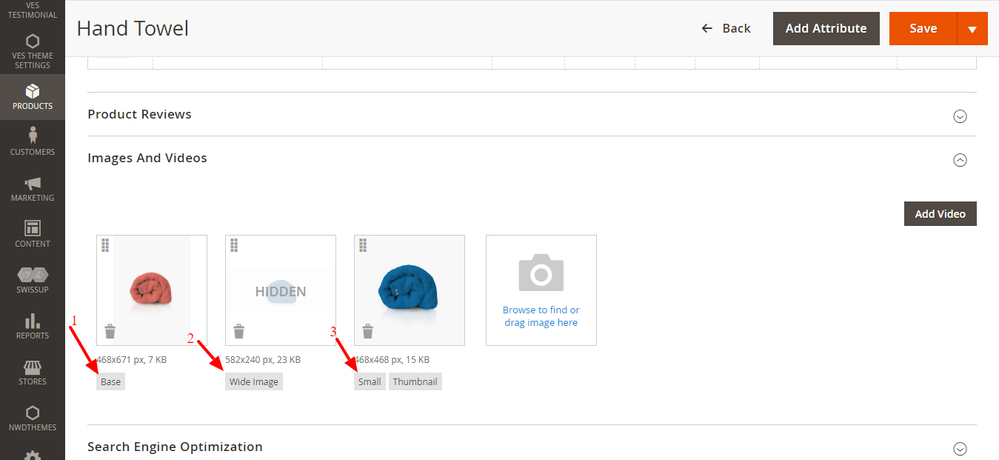Expand the Search Engine Optimization section

pyautogui.click(x=960, y=448)
